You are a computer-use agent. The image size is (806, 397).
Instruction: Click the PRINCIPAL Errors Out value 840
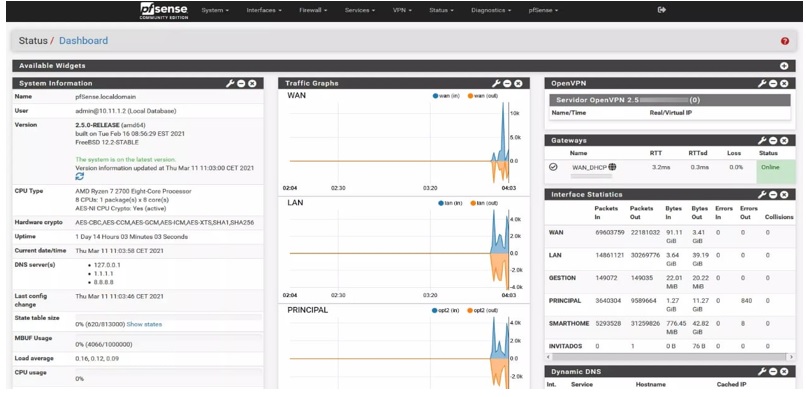click(x=746, y=300)
